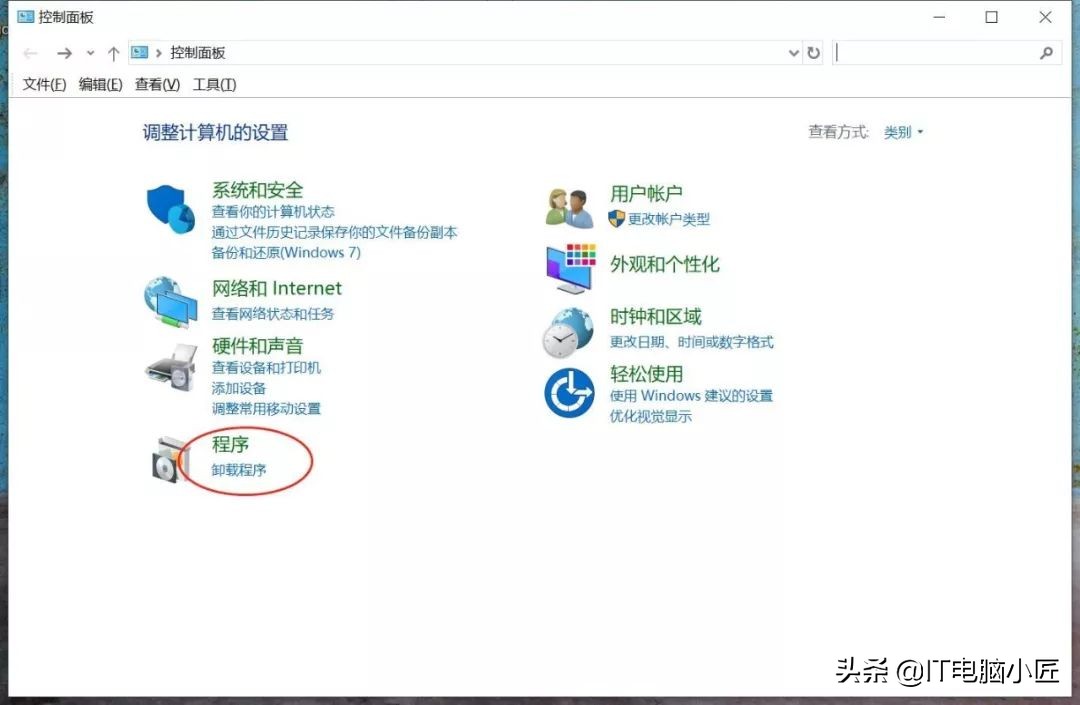Click the 轻松使用 category icon
1080x705 pixels.
point(568,393)
